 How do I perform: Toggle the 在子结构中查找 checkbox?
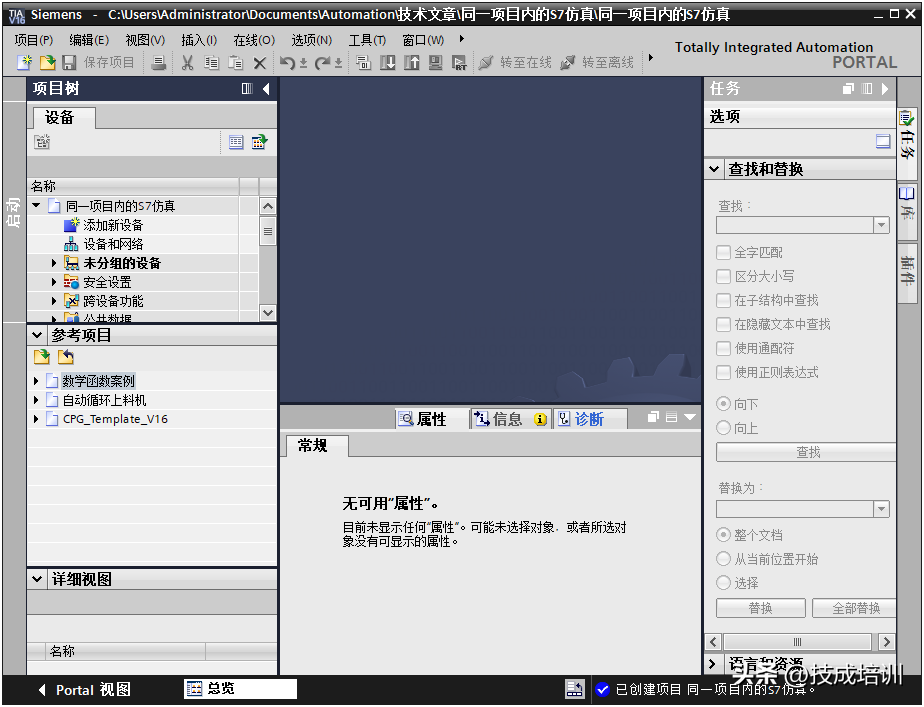click(x=723, y=300)
